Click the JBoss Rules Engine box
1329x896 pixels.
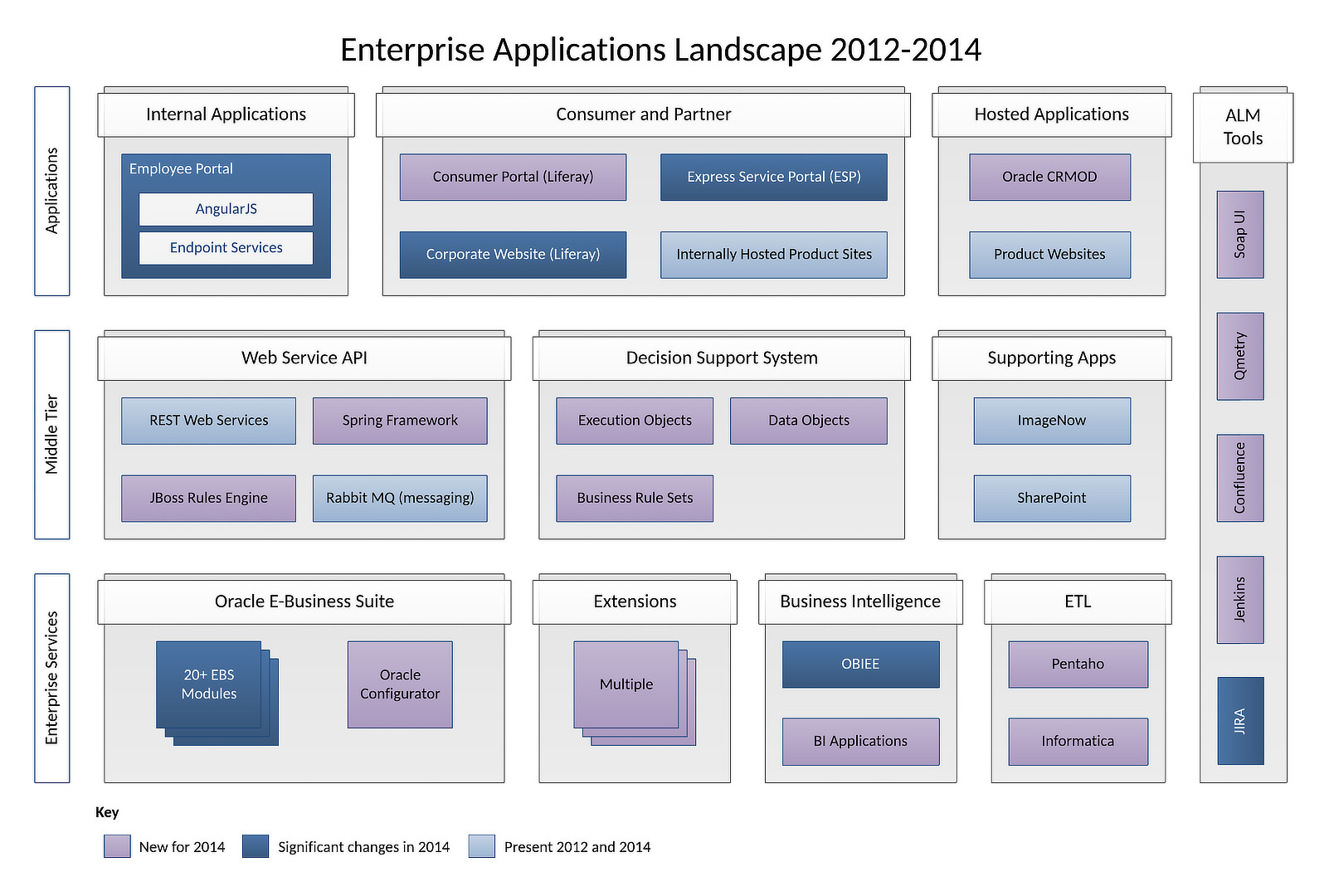point(208,499)
